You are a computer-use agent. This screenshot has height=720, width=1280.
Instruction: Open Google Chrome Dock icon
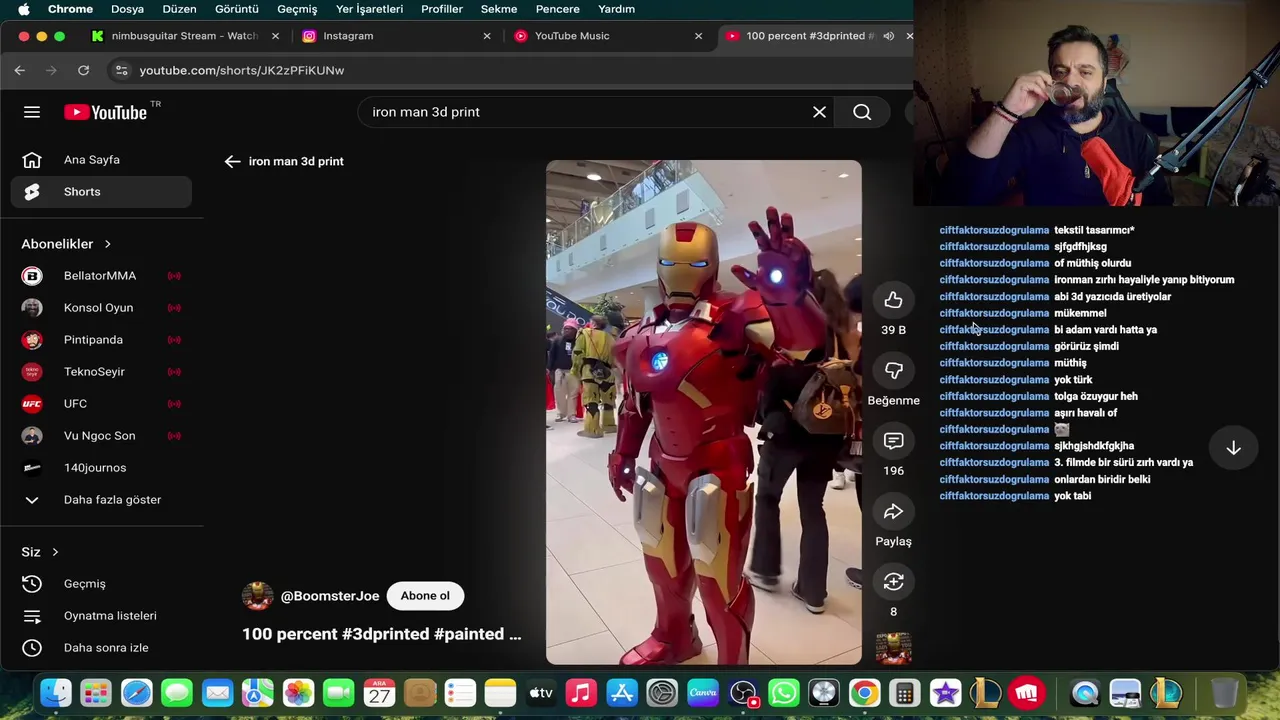click(x=864, y=693)
